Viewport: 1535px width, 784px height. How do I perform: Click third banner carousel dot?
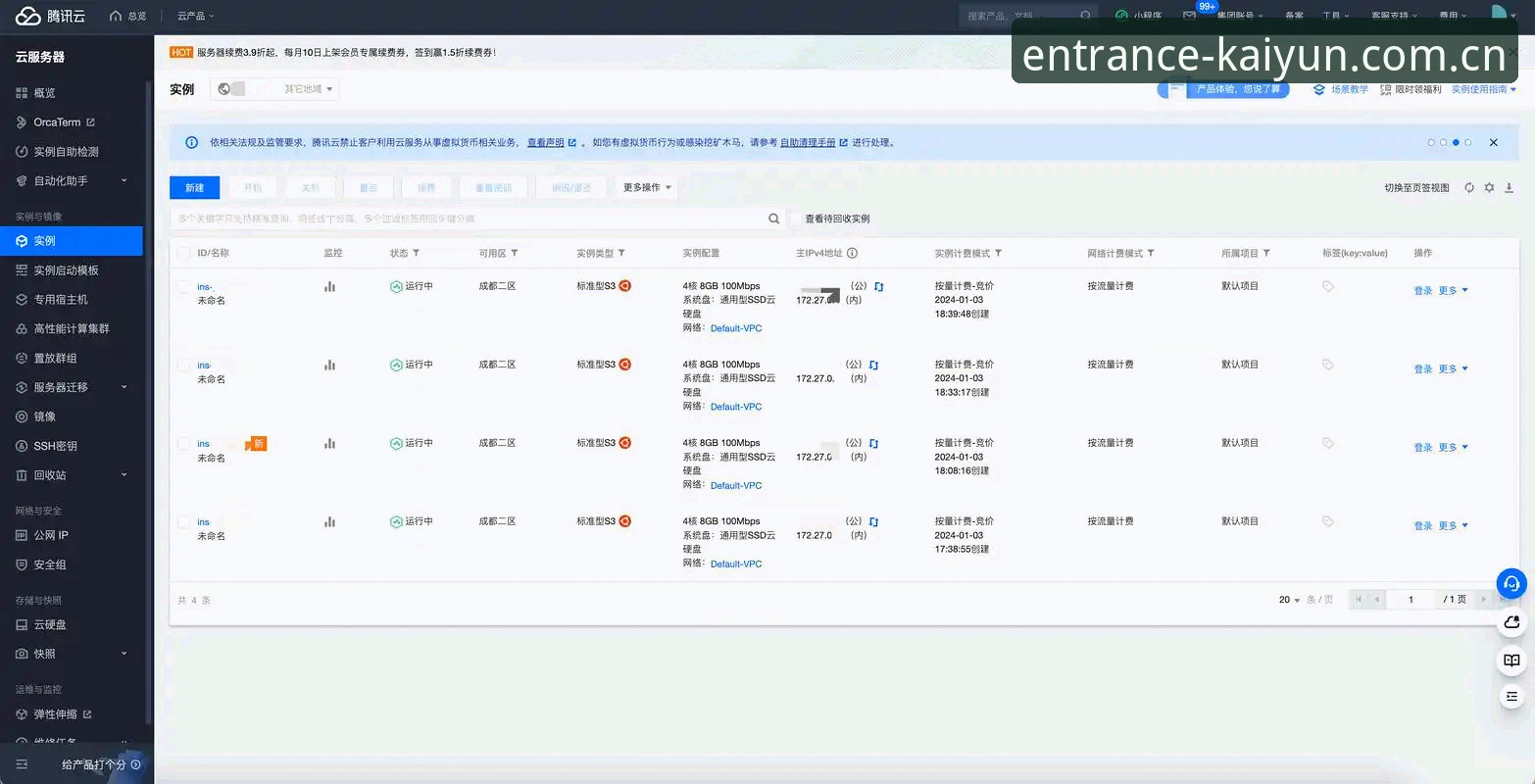tap(1456, 142)
